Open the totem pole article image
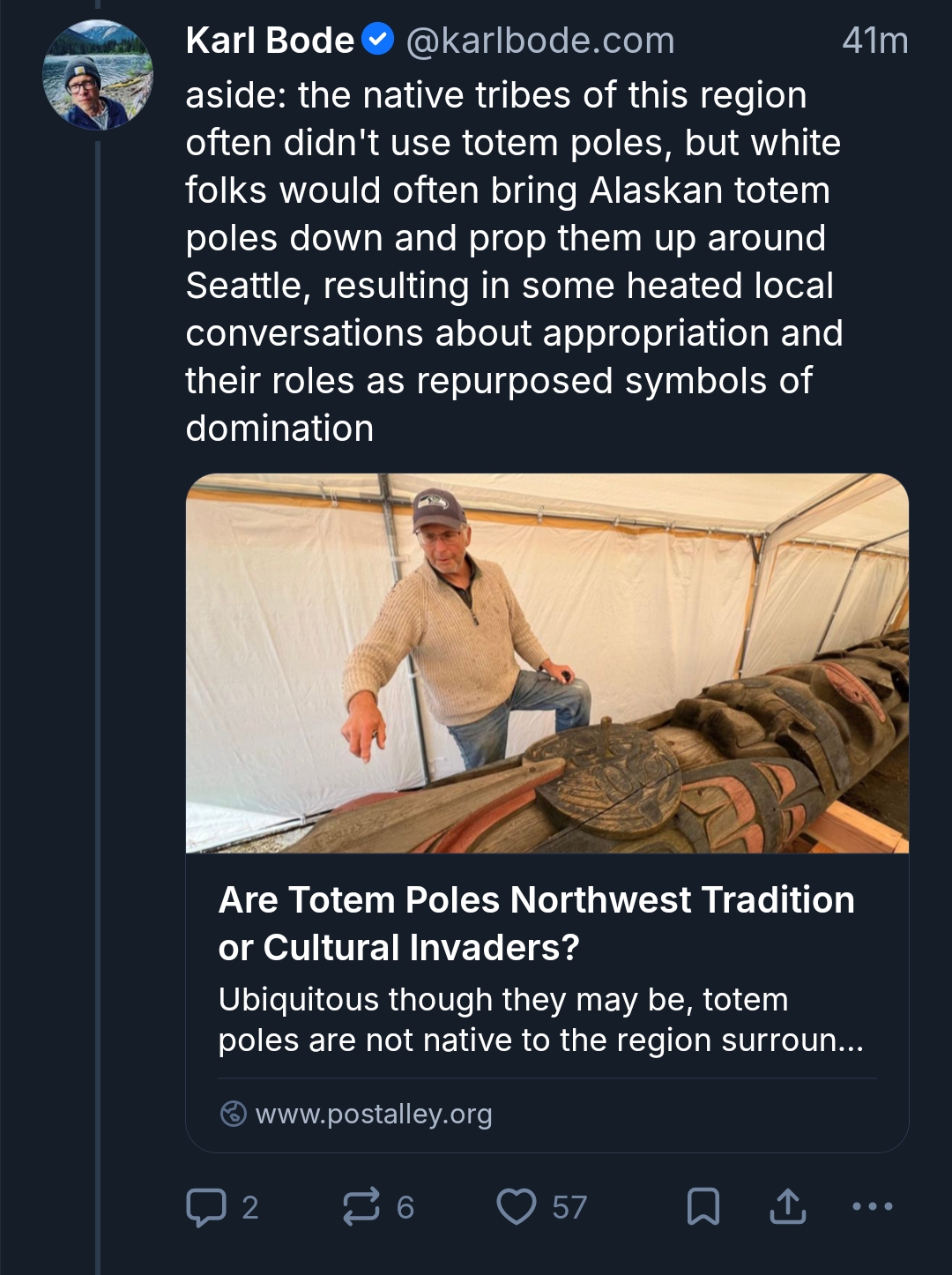952x1275 pixels. coord(547,663)
